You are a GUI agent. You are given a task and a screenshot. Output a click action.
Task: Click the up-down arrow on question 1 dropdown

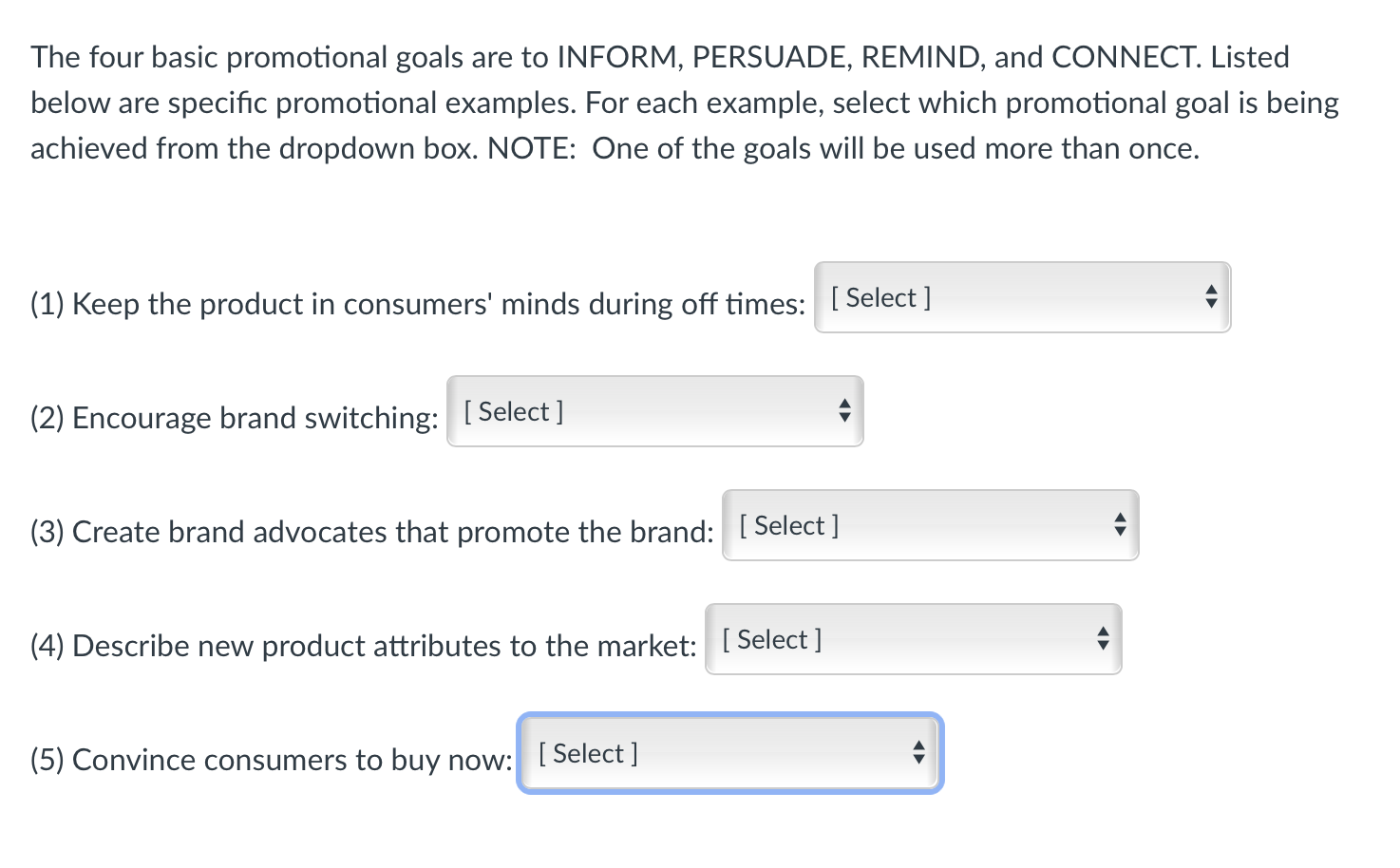coord(1210,297)
